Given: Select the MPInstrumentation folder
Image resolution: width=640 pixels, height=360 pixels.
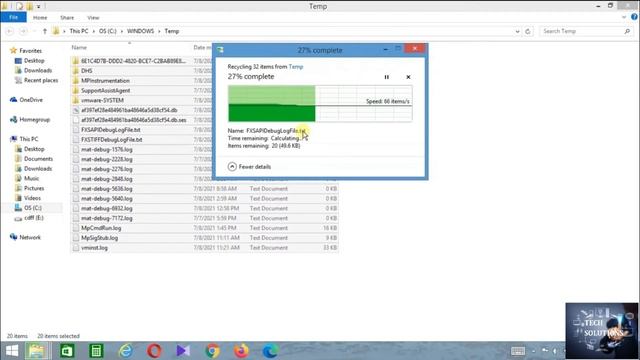Looking at the screenshot, I should click(105, 80).
